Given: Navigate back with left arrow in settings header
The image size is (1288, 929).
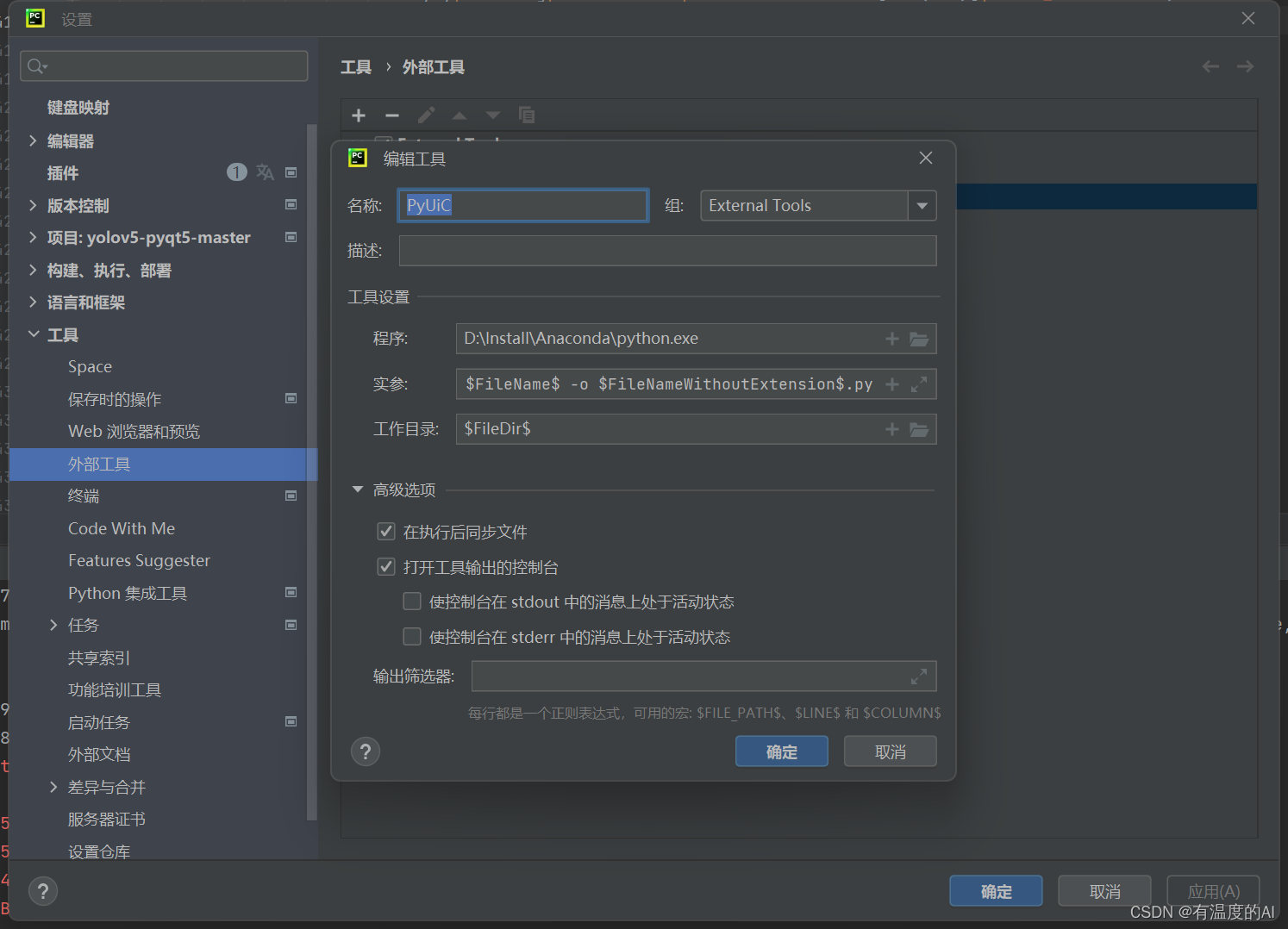Looking at the screenshot, I should click(x=1210, y=66).
